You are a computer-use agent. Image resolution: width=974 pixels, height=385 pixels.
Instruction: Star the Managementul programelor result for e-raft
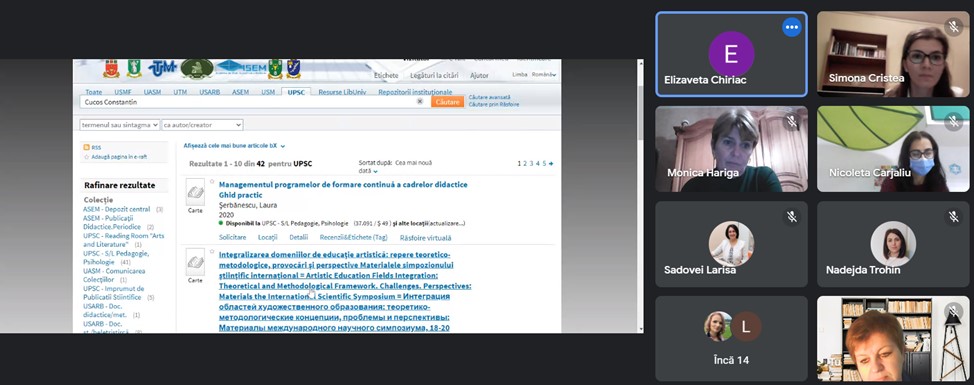coord(212,182)
